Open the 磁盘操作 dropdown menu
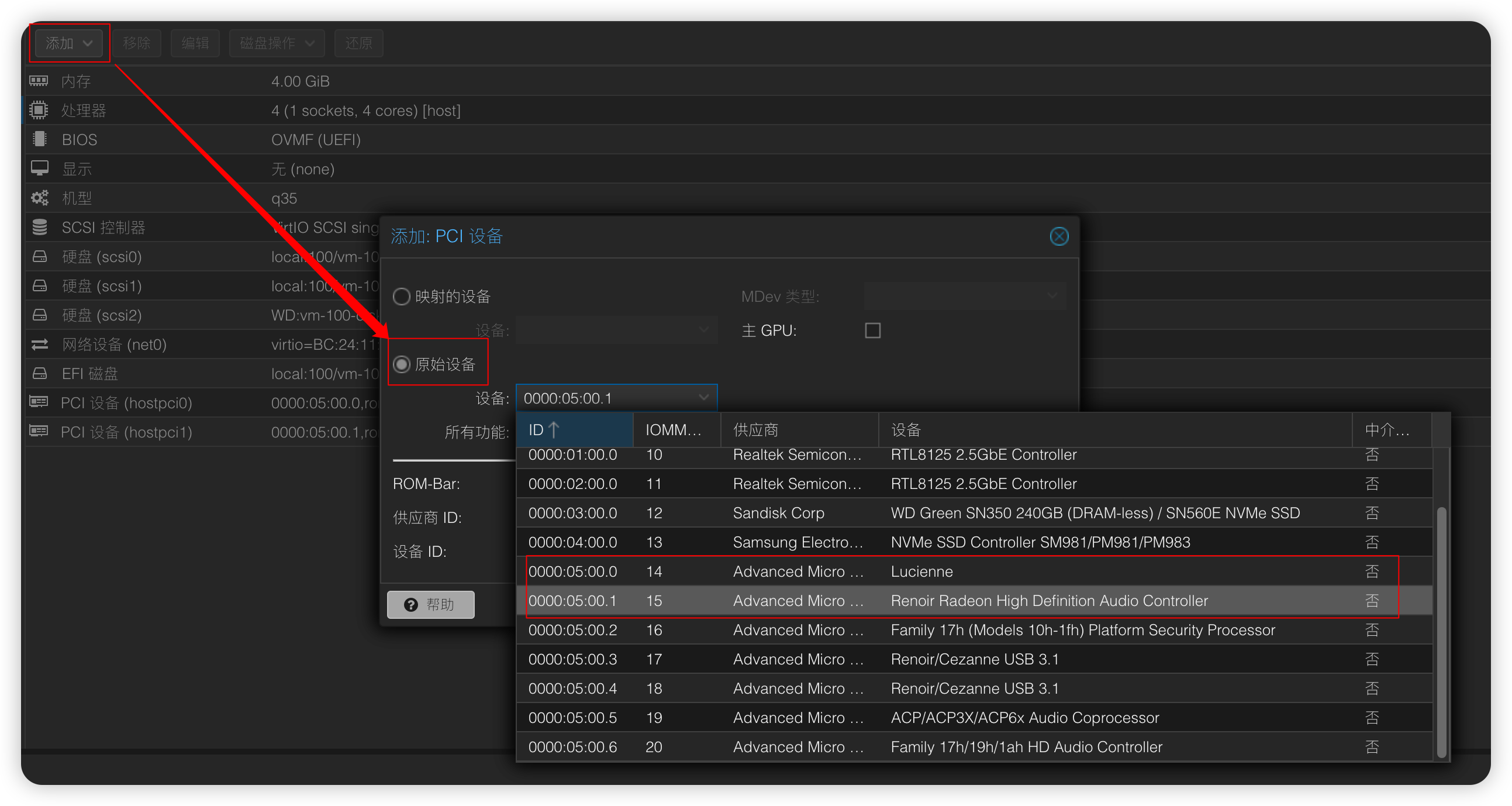The width and height of the screenshot is (1512, 806). click(277, 43)
